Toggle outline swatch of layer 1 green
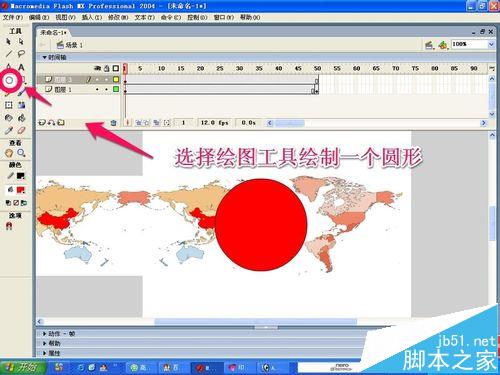This screenshot has height=375, width=500. 116,89
